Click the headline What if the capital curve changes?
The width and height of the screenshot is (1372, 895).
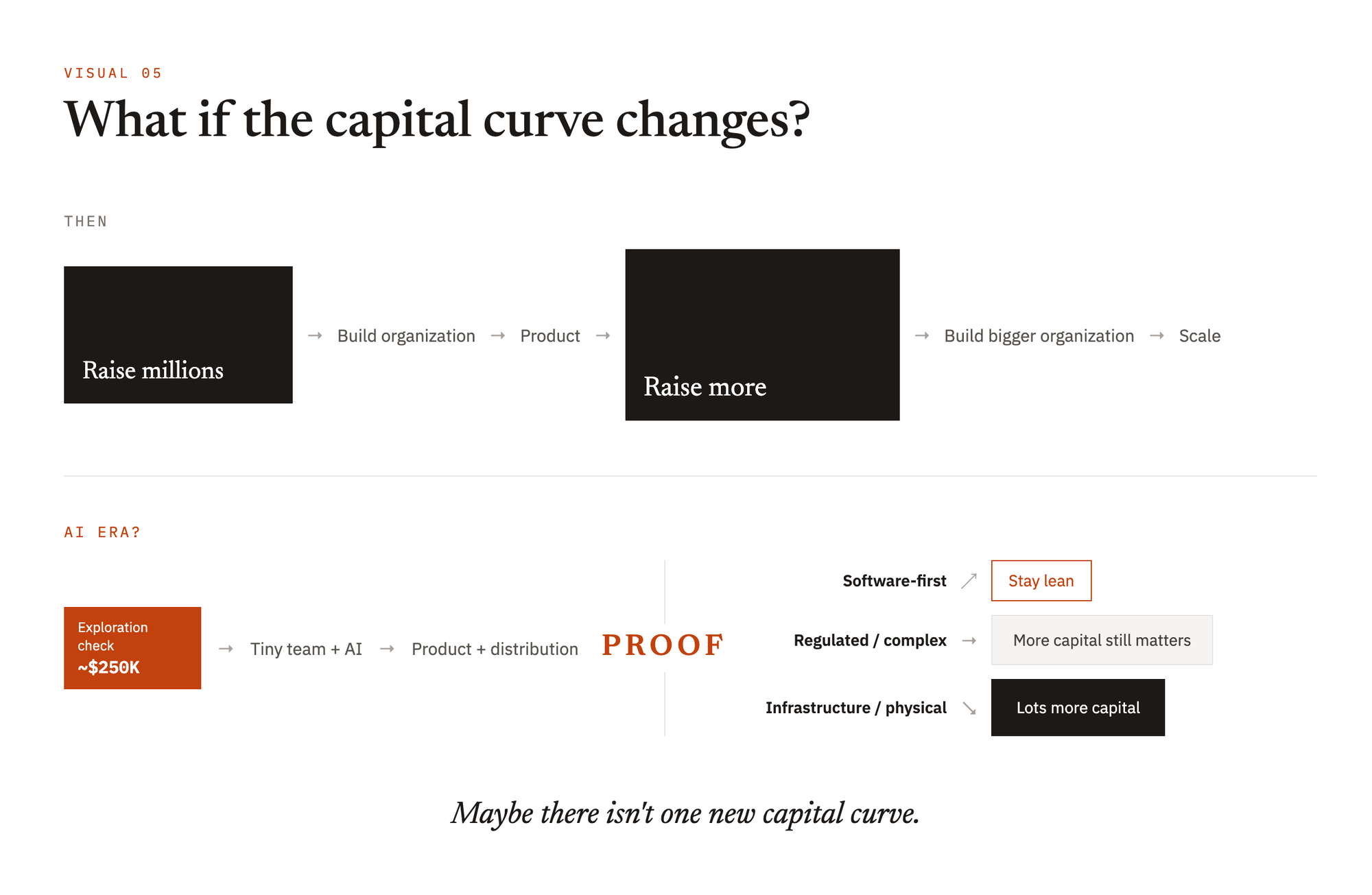437,120
